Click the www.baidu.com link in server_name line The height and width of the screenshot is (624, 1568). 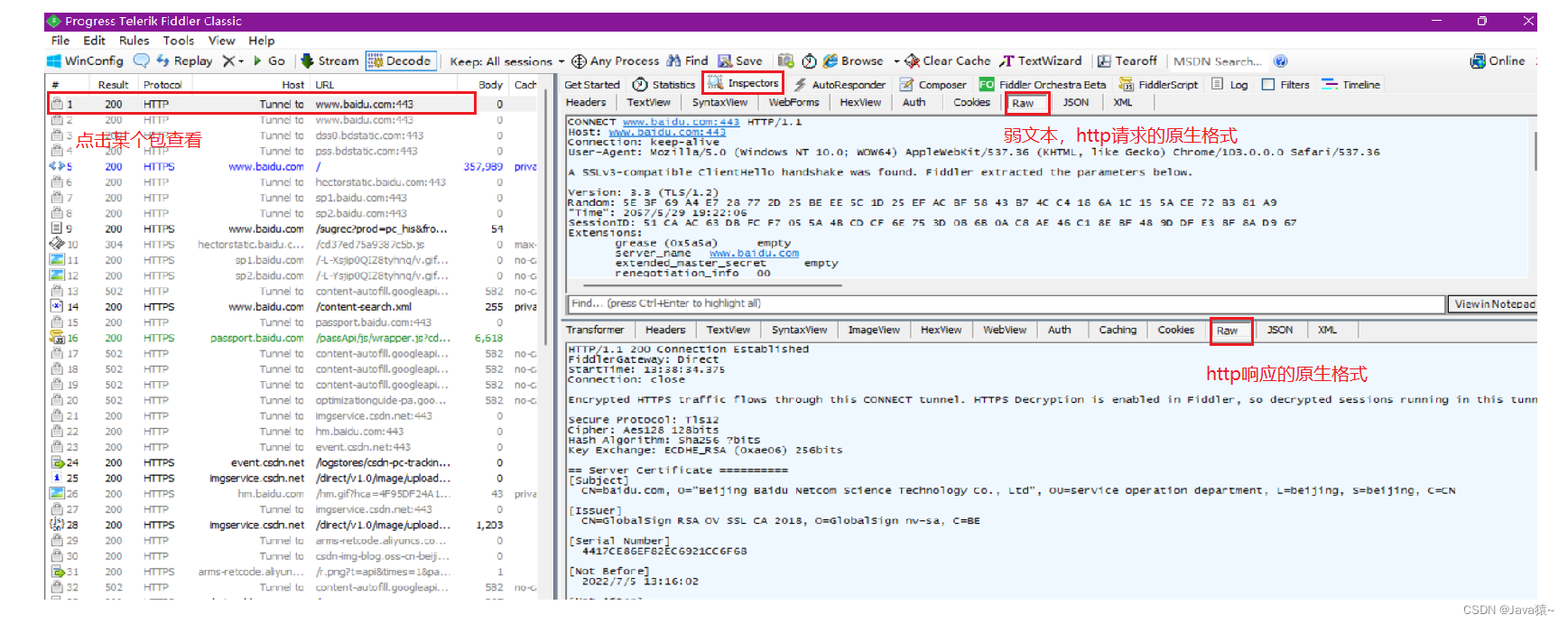754,253
